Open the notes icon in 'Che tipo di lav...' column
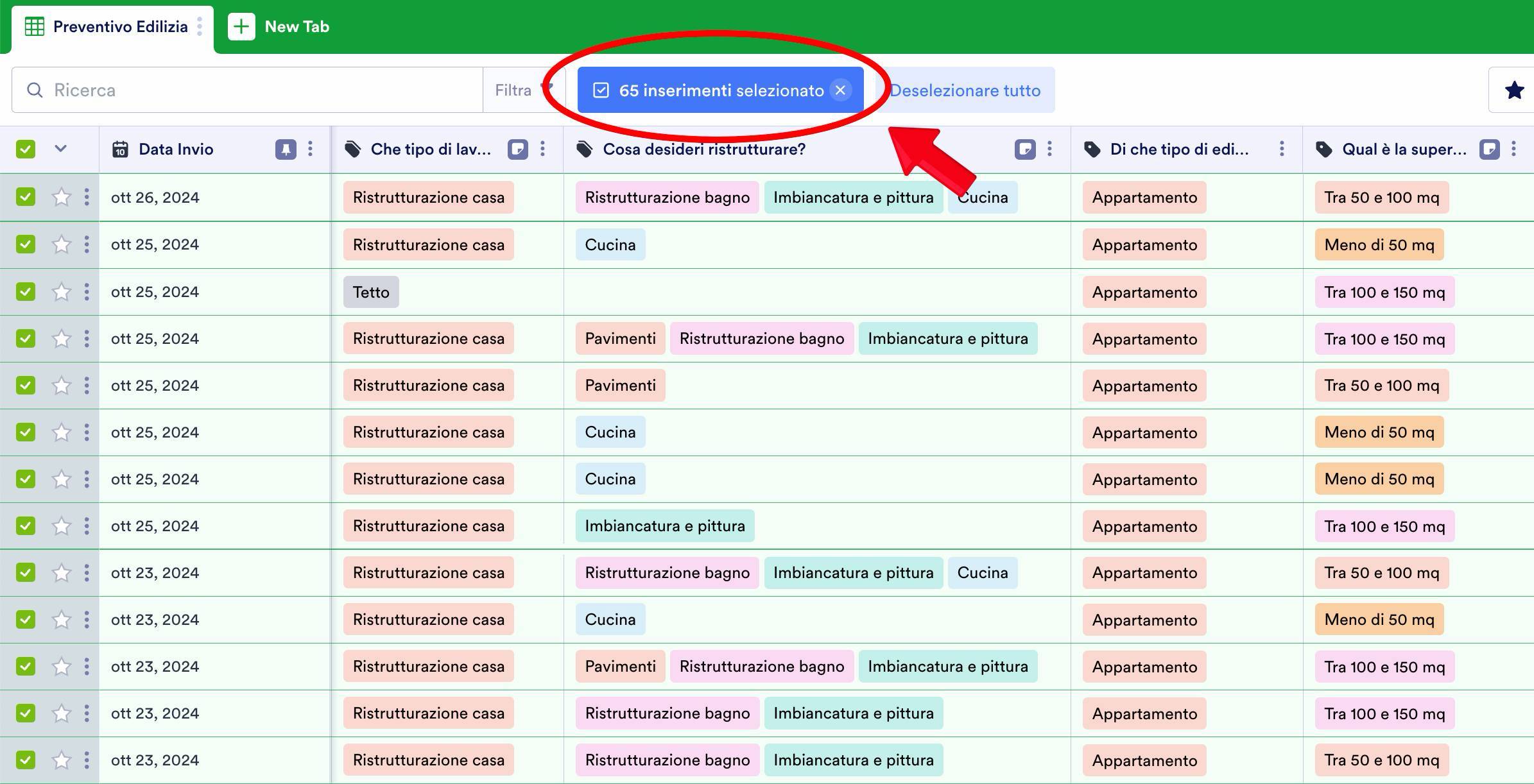The image size is (1534, 784). pos(517,149)
